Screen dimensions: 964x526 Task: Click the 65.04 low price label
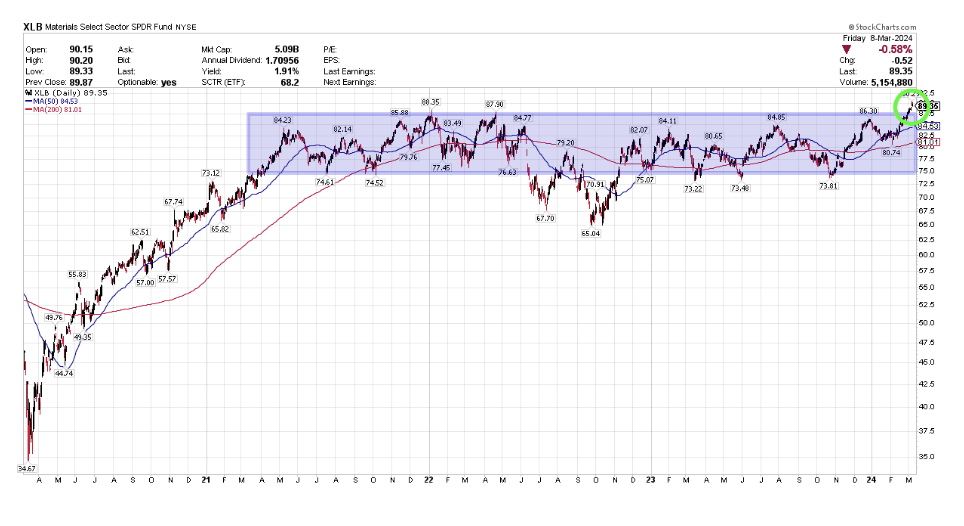coord(591,234)
